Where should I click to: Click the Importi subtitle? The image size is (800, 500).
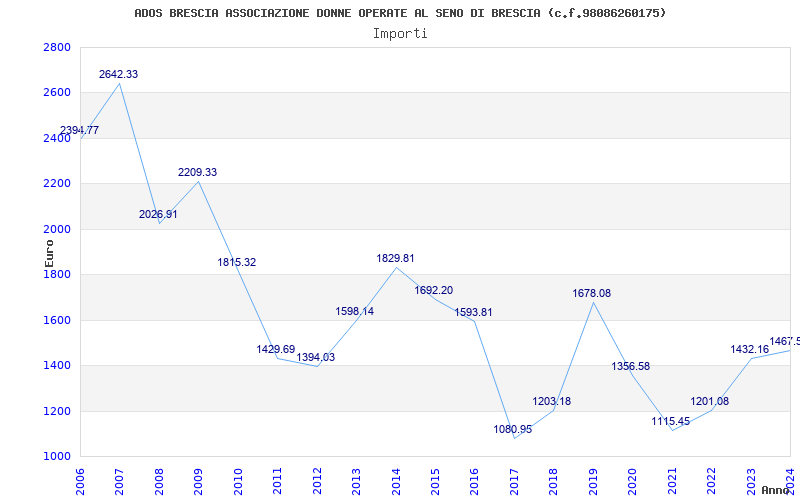(x=400, y=34)
